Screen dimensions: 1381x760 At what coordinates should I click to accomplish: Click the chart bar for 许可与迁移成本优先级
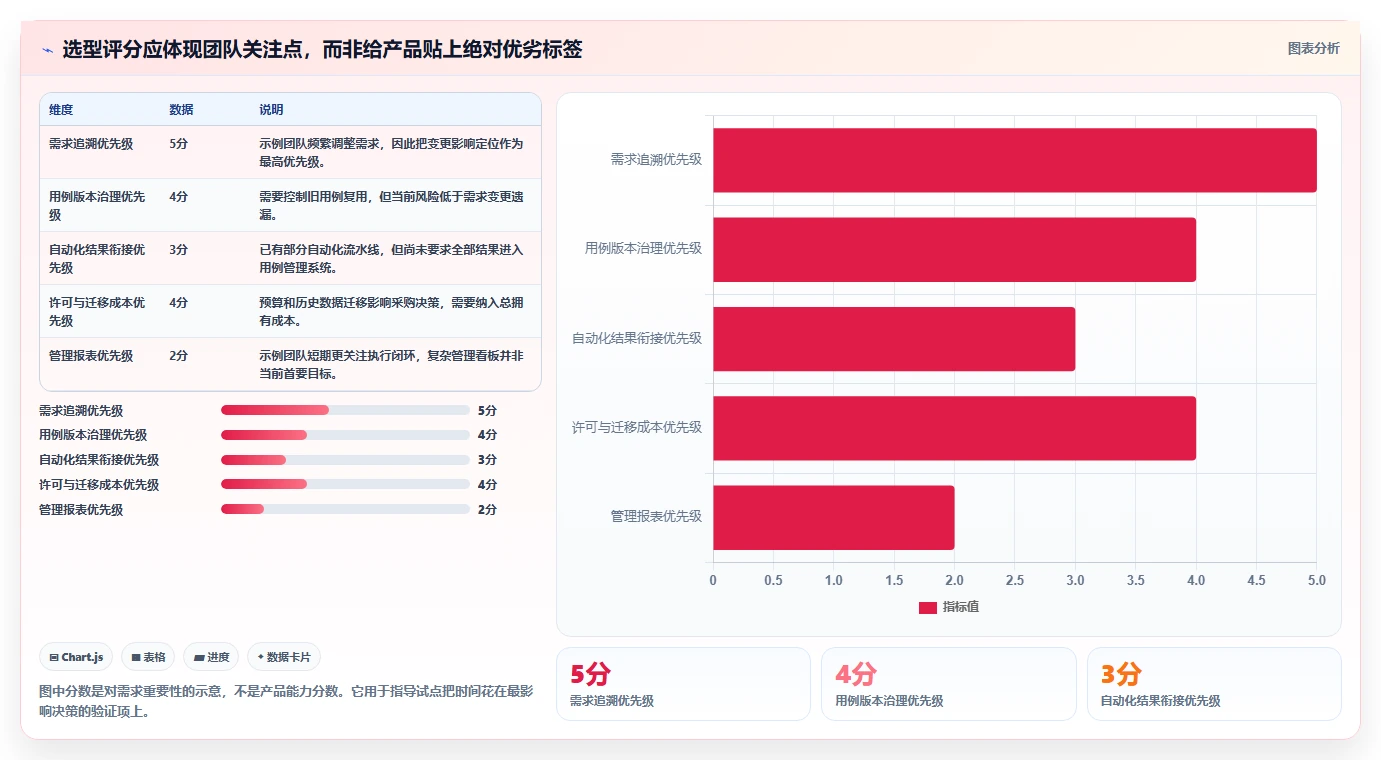pyautogui.click(x=954, y=428)
